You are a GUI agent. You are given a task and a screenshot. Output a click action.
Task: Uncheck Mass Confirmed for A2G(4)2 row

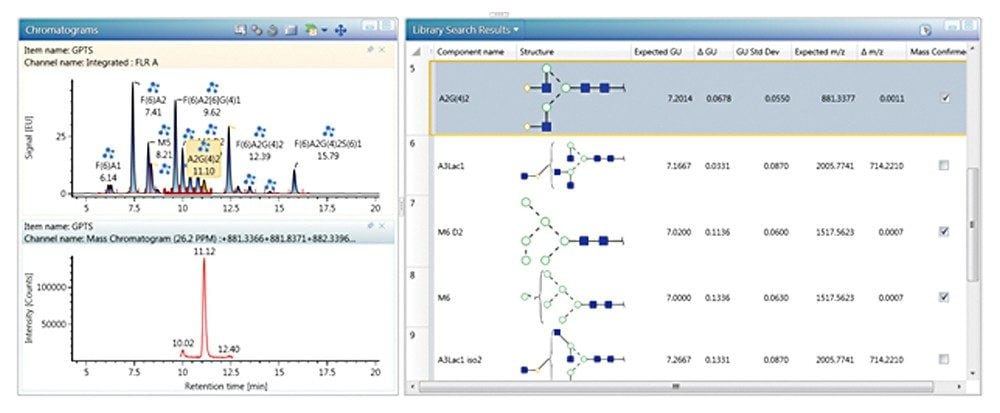pyautogui.click(x=945, y=99)
